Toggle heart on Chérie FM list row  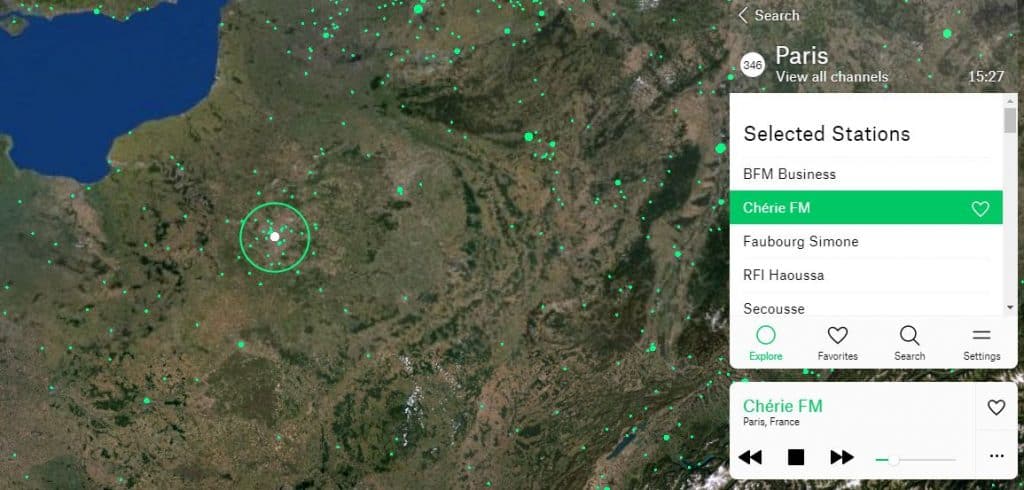point(980,208)
